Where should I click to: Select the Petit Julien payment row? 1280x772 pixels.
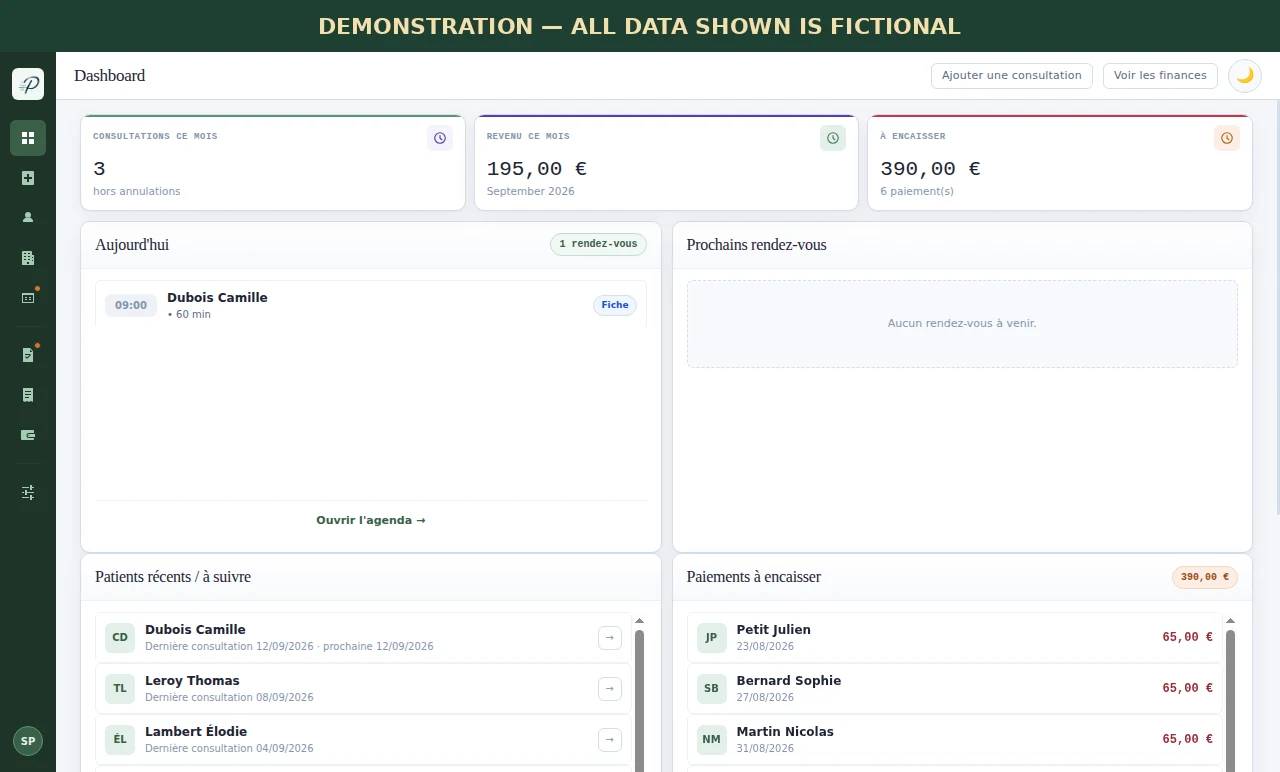coord(955,638)
